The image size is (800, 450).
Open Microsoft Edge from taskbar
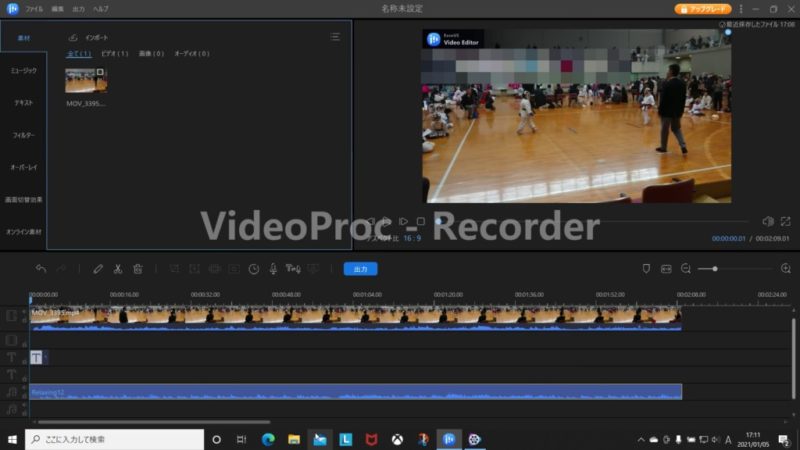[x=268, y=439]
